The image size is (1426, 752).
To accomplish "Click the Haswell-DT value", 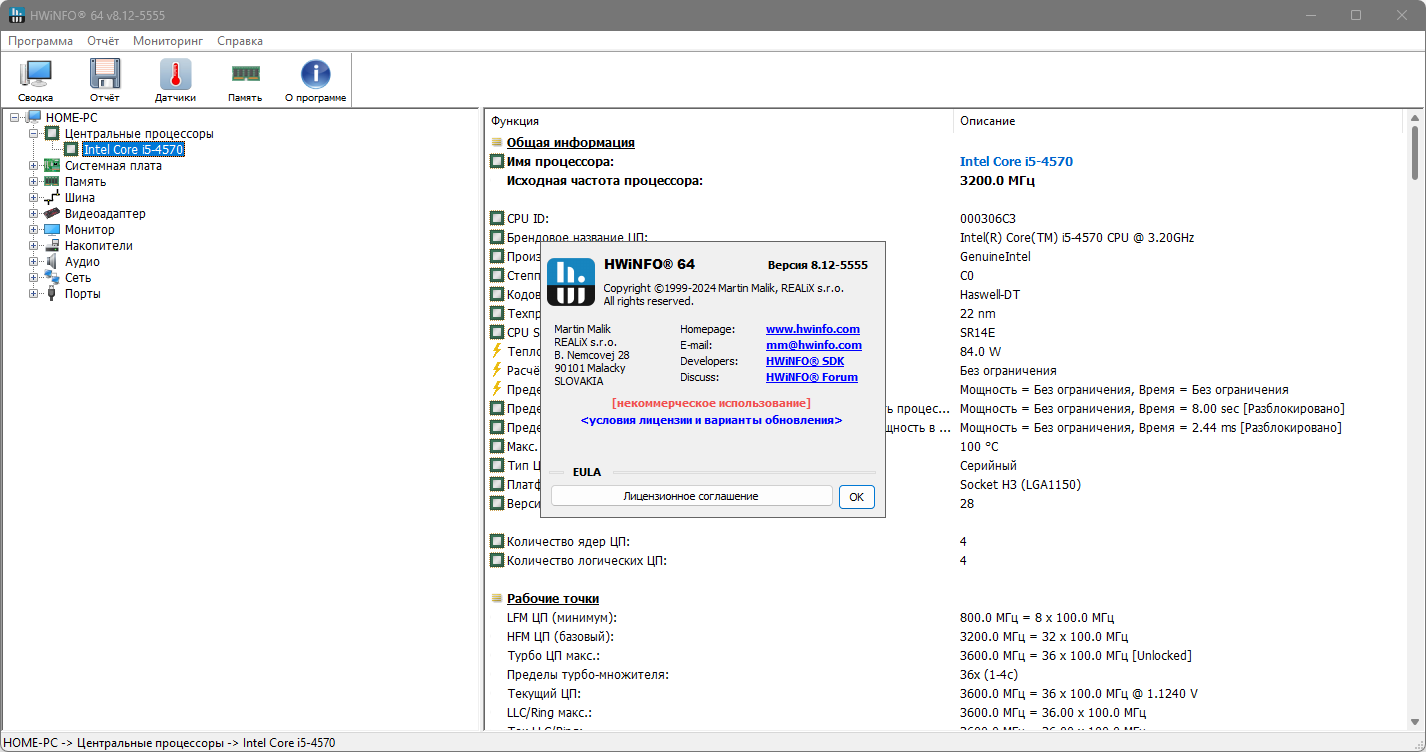I will (990, 294).
